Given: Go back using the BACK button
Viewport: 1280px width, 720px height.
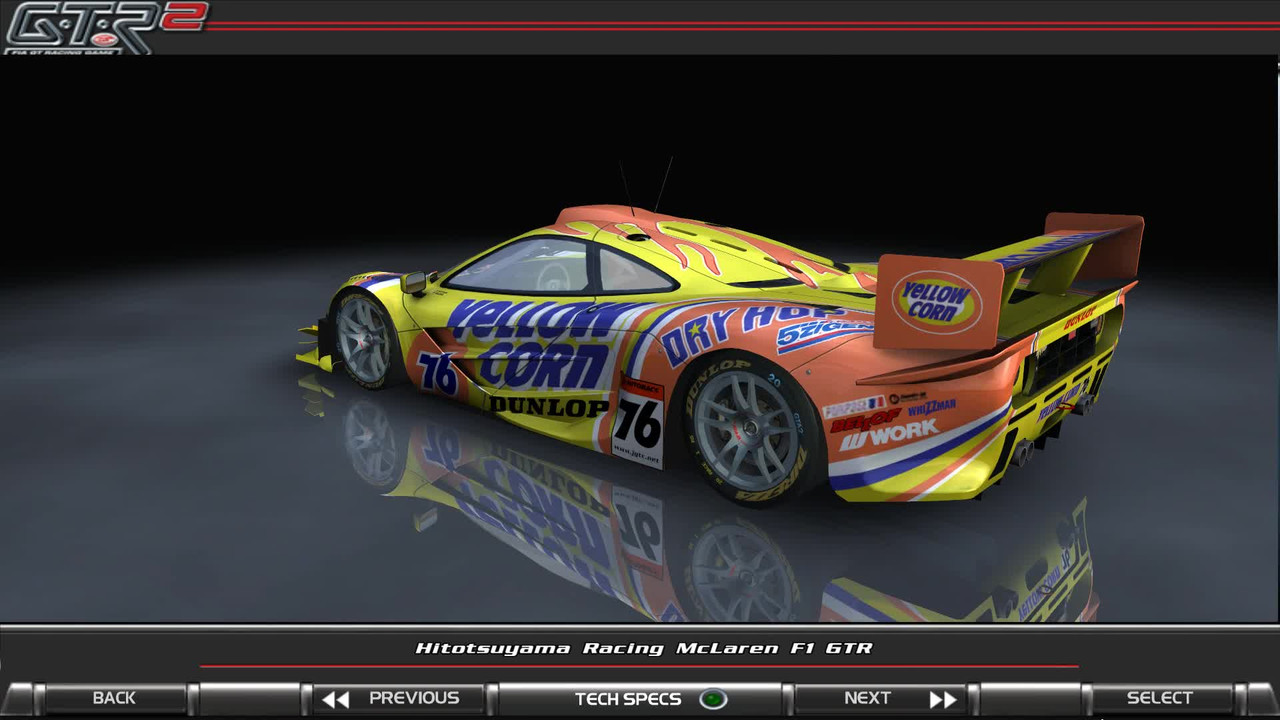Looking at the screenshot, I should pyautogui.click(x=114, y=698).
